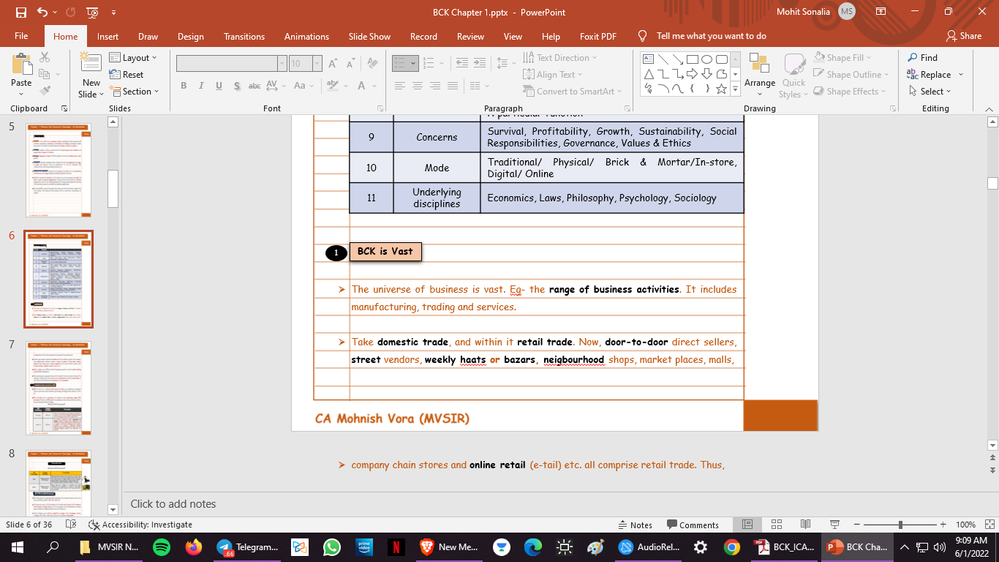This screenshot has height=562, width=999.
Task: Expand Shape Outline options
Action: click(851, 75)
